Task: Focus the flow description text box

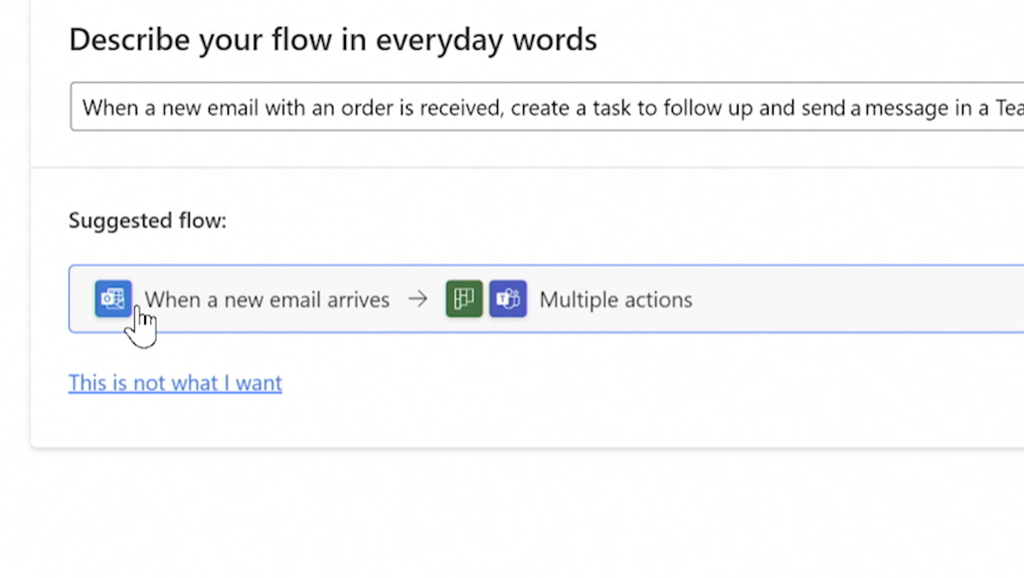Action: tap(540, 107)
